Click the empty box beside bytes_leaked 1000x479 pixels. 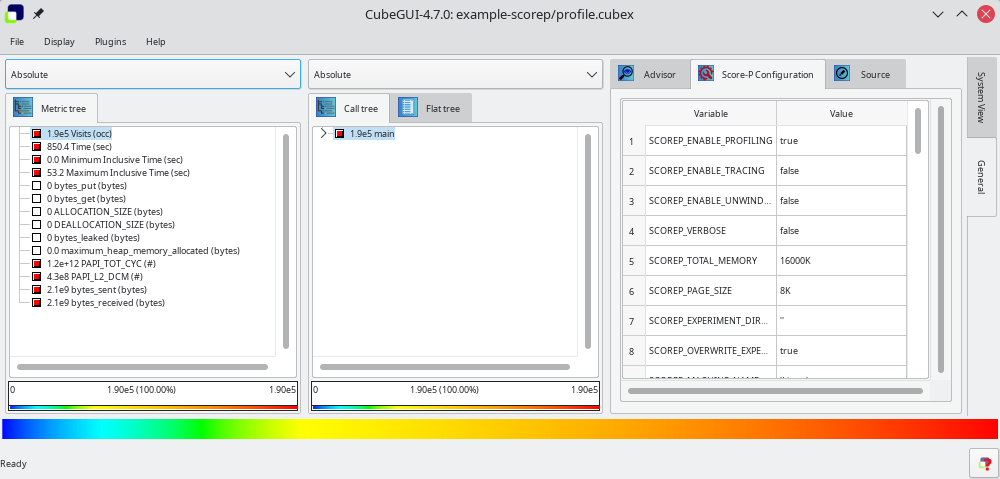37,238
